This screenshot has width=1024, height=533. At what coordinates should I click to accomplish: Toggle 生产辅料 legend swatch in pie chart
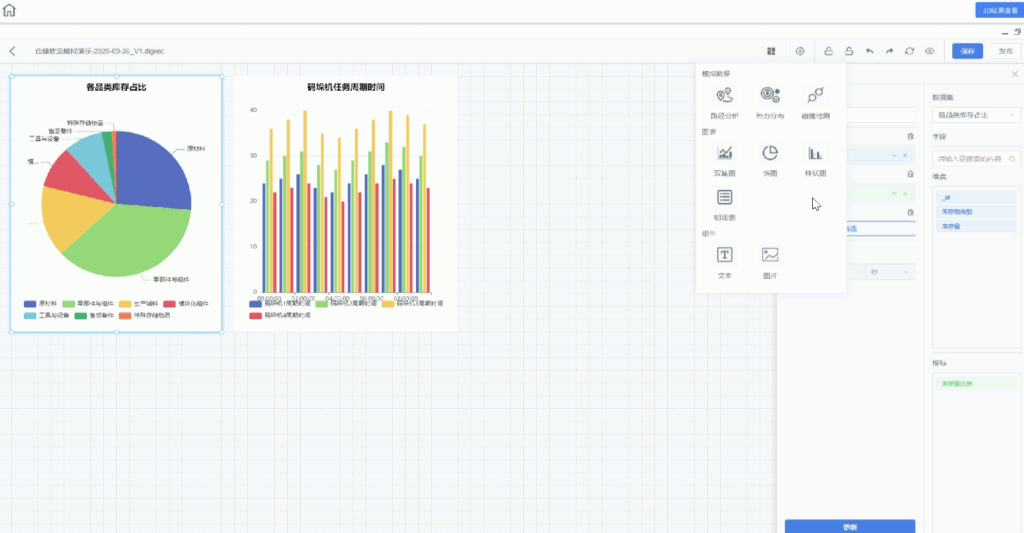point(125,304)
